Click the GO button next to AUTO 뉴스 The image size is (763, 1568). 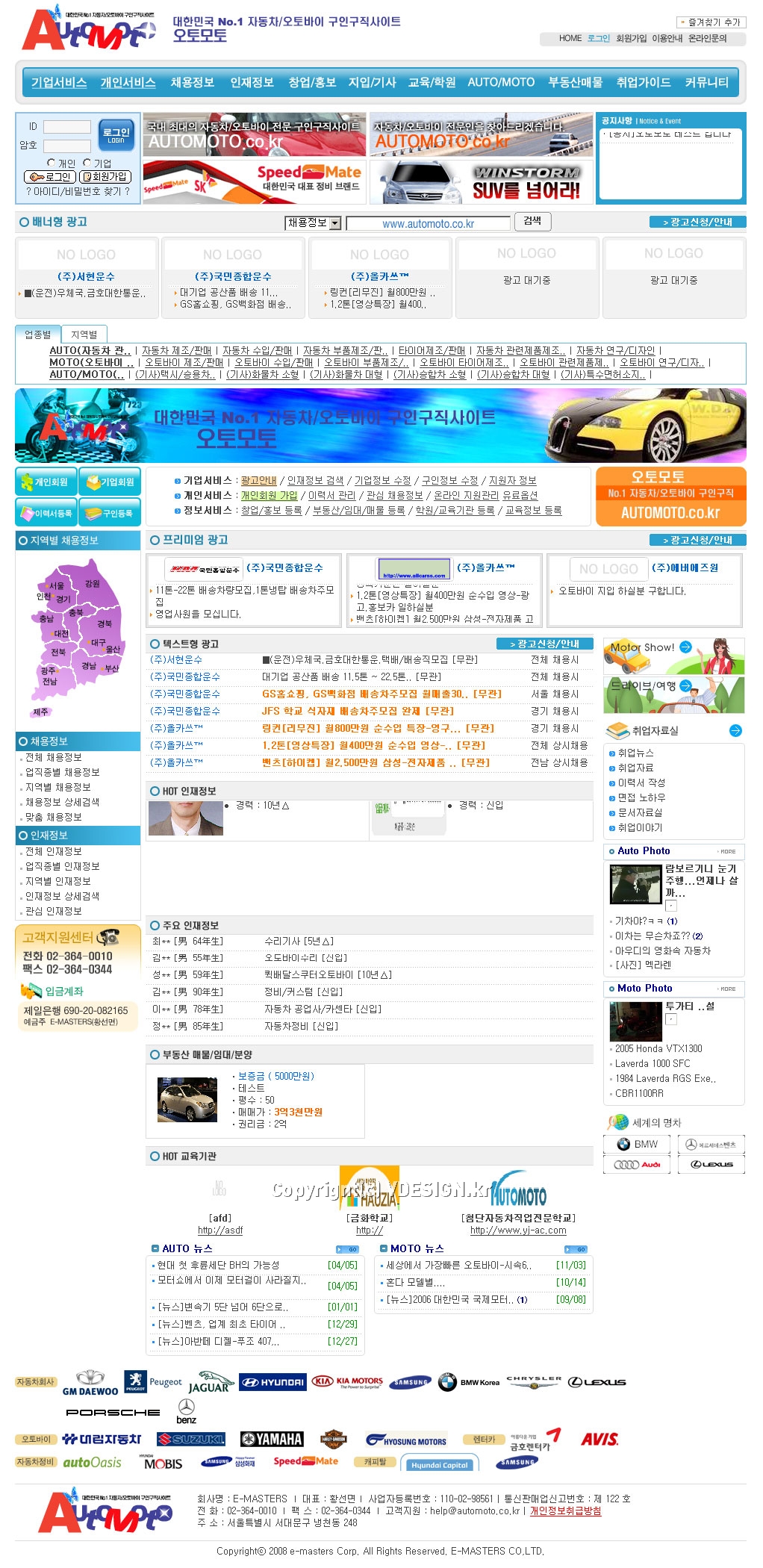347,1249
